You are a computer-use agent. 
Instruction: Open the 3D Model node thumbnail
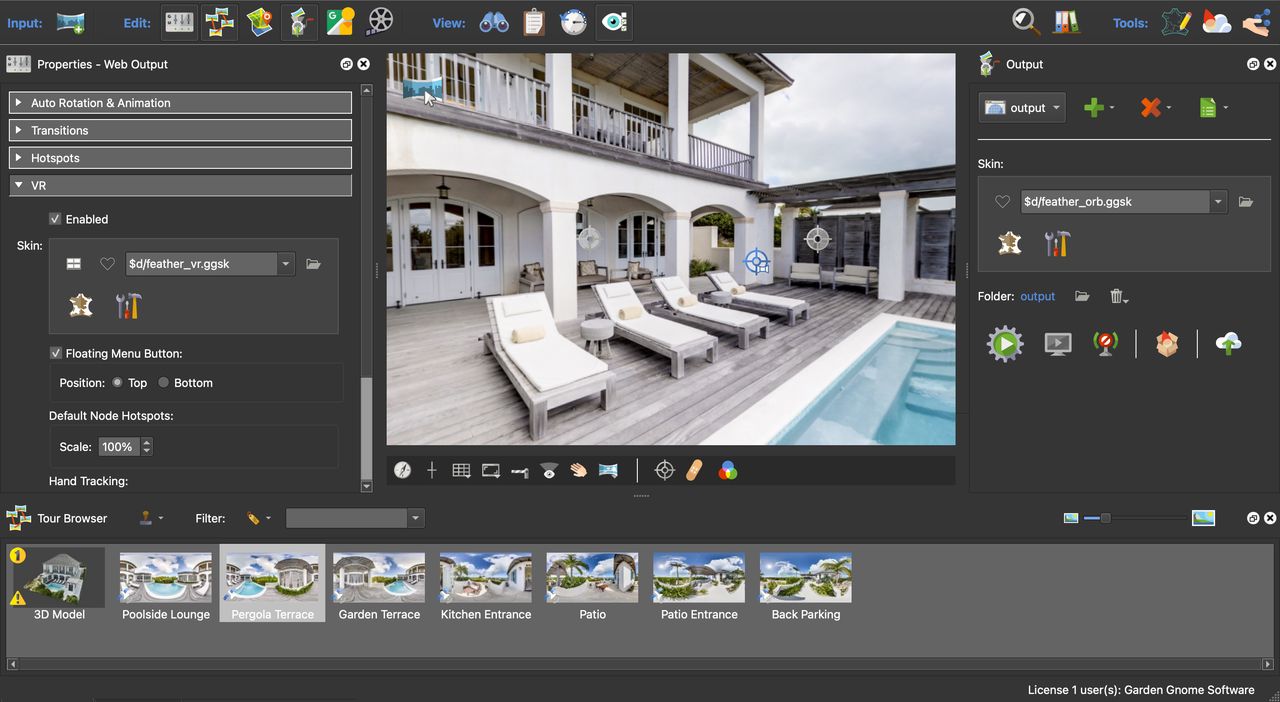(x=59, y=585)
